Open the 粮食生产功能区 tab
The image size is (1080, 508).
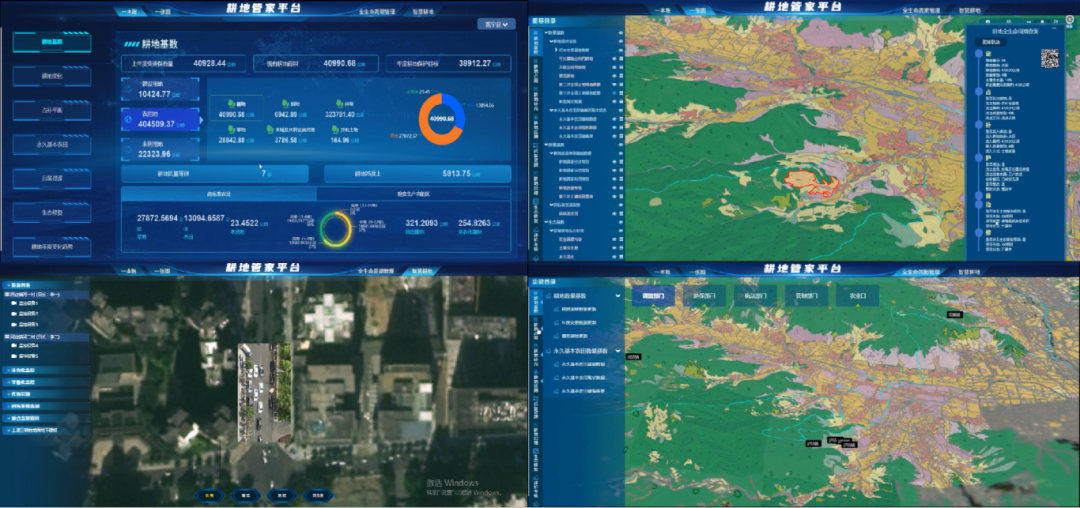(x=413, y=194)
